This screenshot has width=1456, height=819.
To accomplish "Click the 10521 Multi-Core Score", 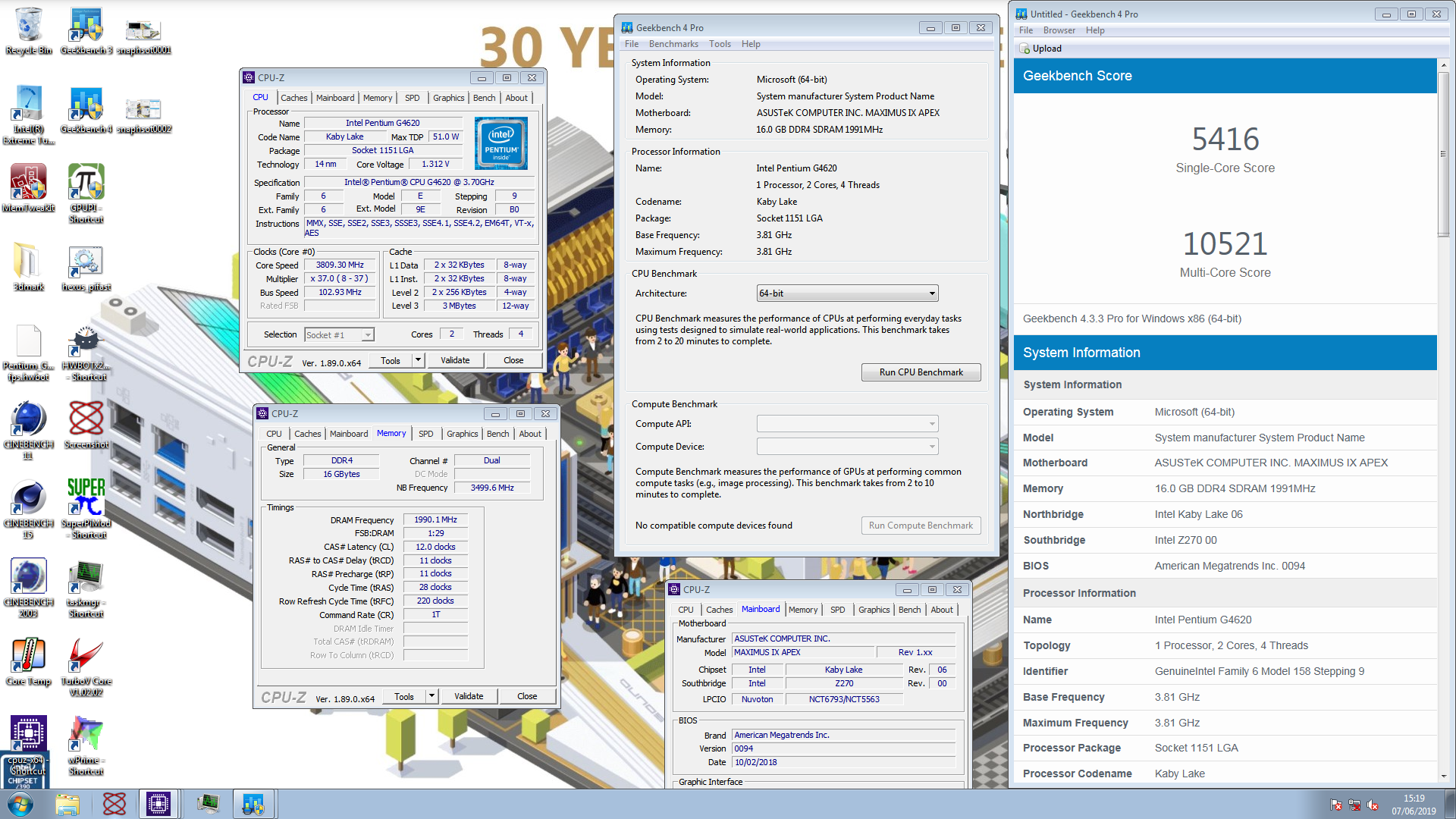I will coord(1225,244).
